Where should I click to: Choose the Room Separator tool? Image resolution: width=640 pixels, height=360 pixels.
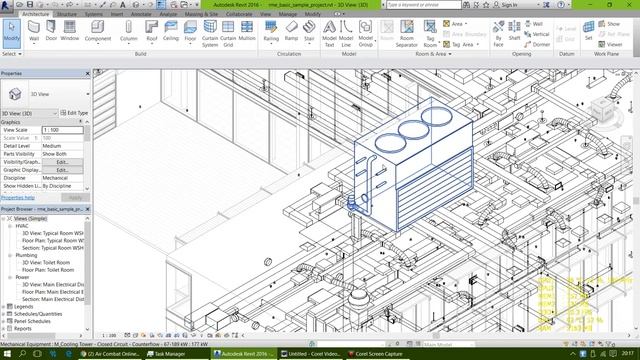pyautogui.click(x=407, y=34)
